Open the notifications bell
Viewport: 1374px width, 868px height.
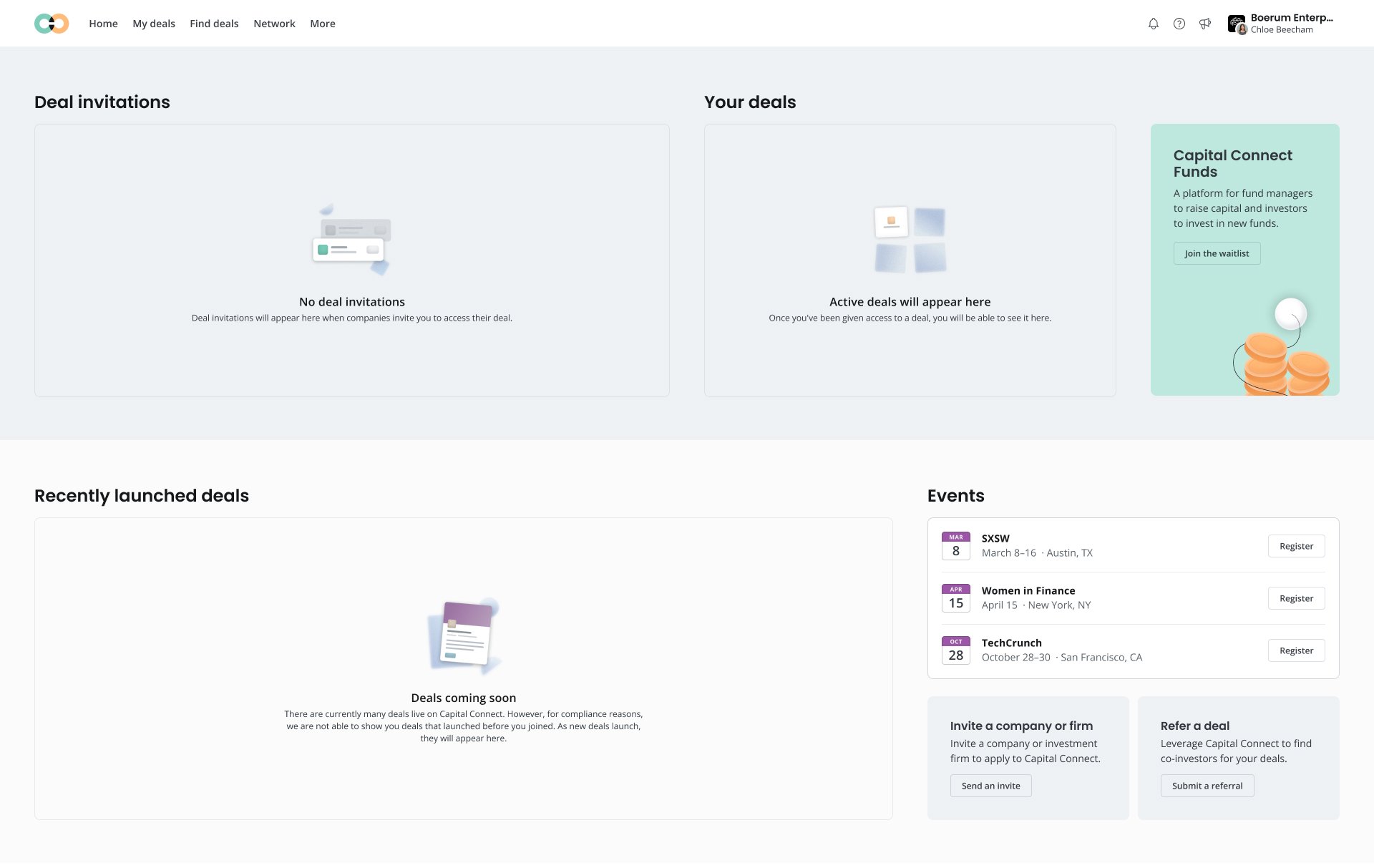click(1153, 24)
